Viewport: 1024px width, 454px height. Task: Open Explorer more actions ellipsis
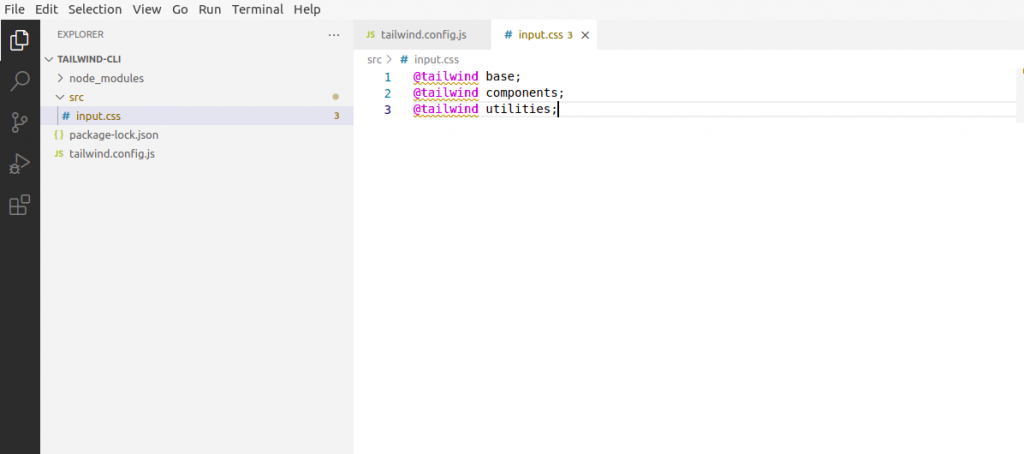pyautogui.click(x=334, y=35)
